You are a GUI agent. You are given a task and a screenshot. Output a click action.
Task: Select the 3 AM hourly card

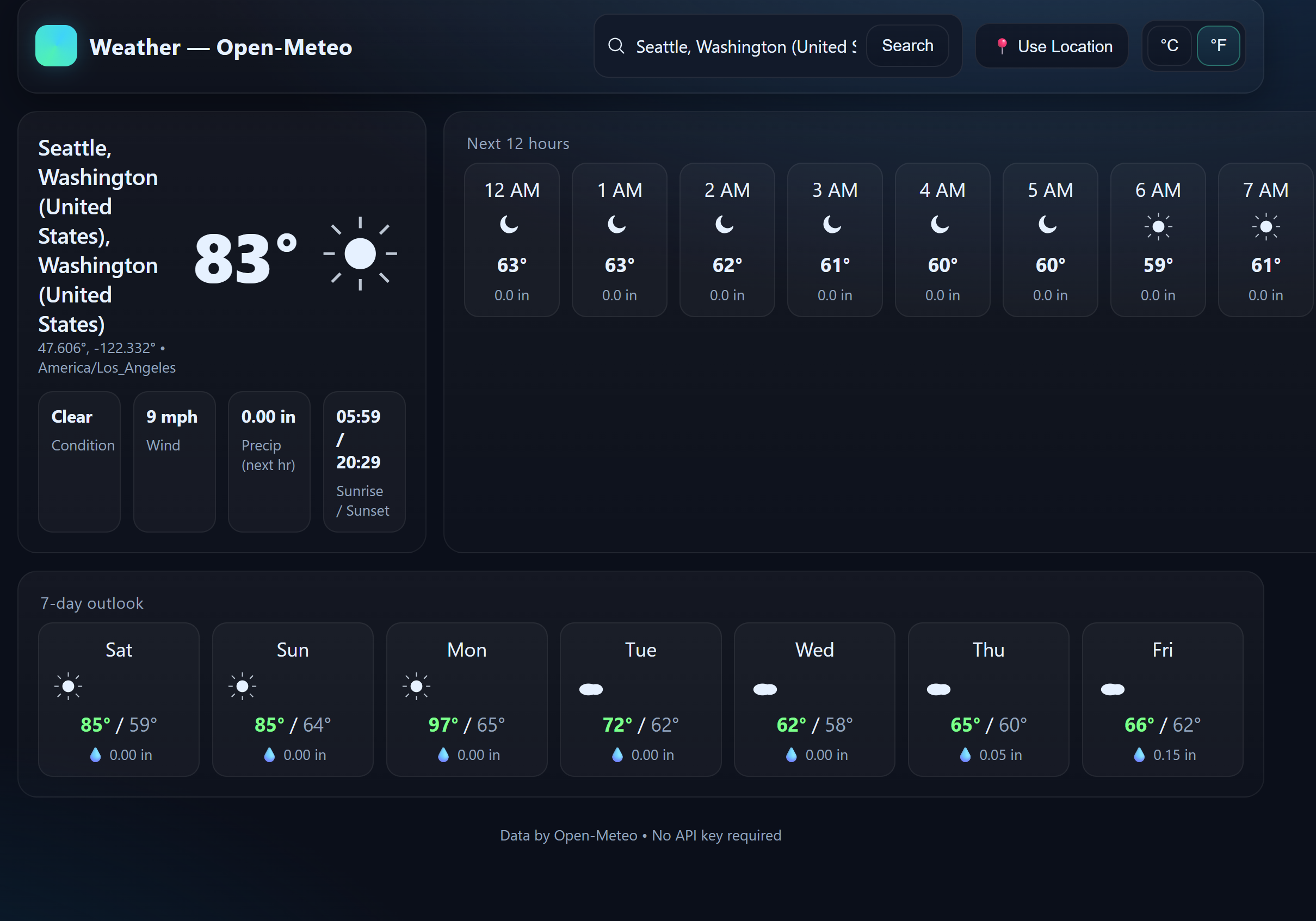835,239
